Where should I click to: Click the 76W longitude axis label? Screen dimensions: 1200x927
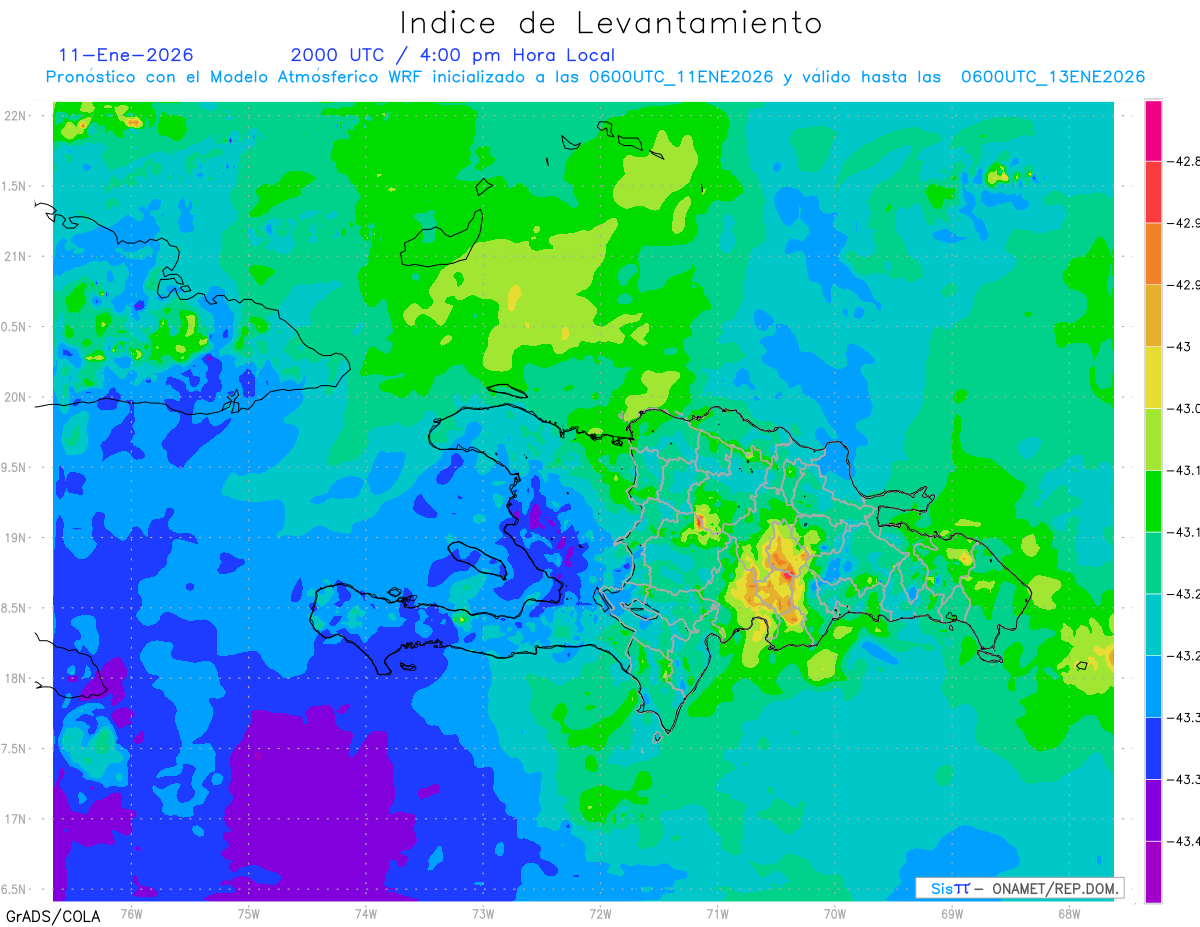point(131,913)
